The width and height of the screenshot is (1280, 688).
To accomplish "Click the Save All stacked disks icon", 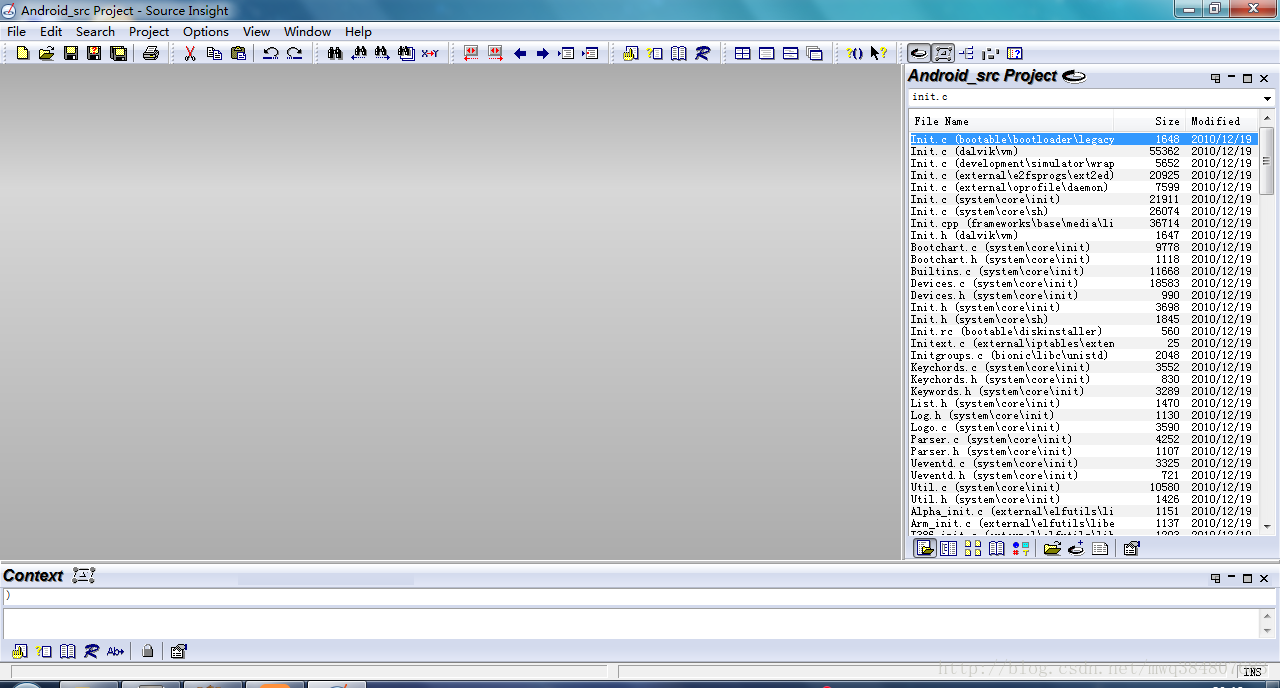I will click(118, 53).
